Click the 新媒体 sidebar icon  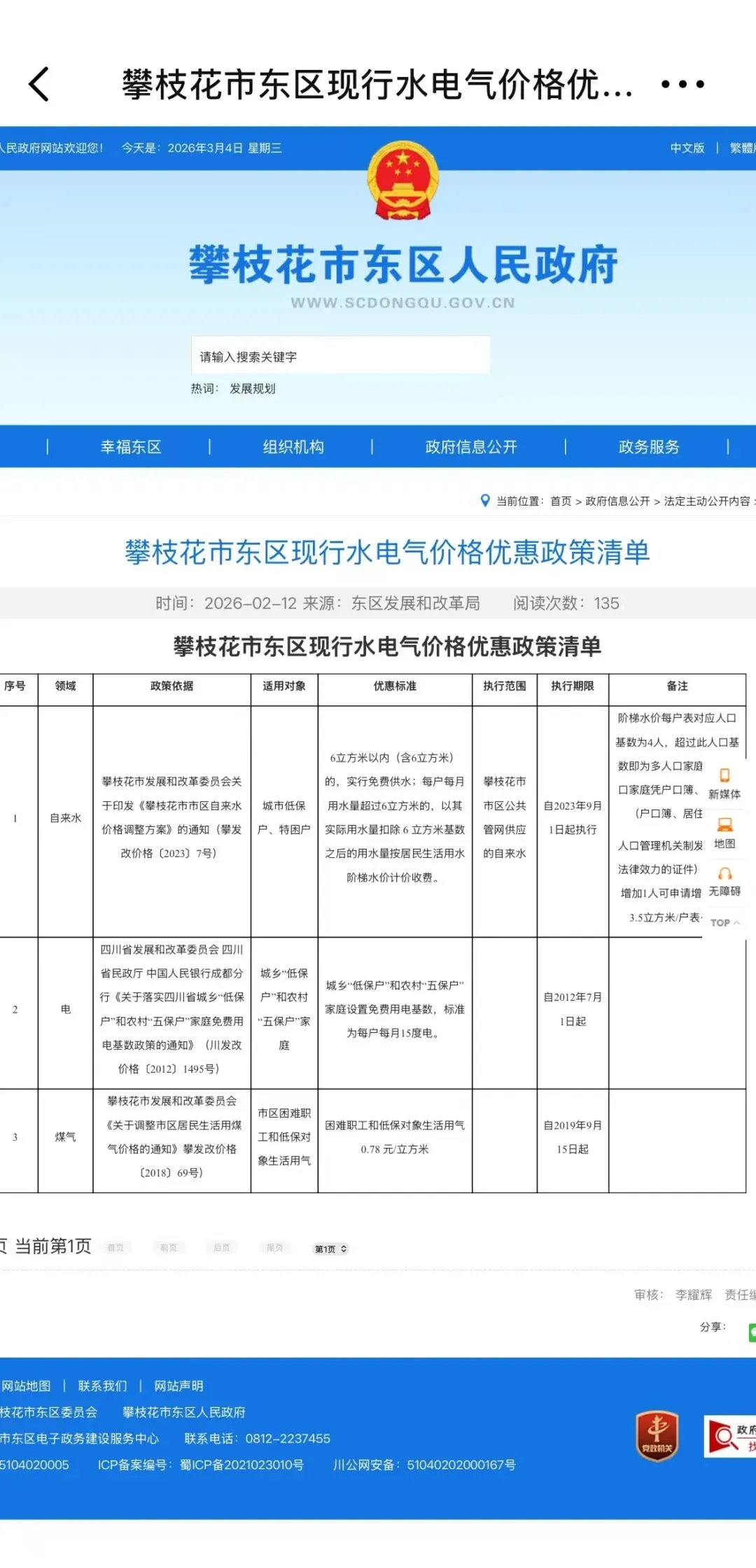pos(724,784)
